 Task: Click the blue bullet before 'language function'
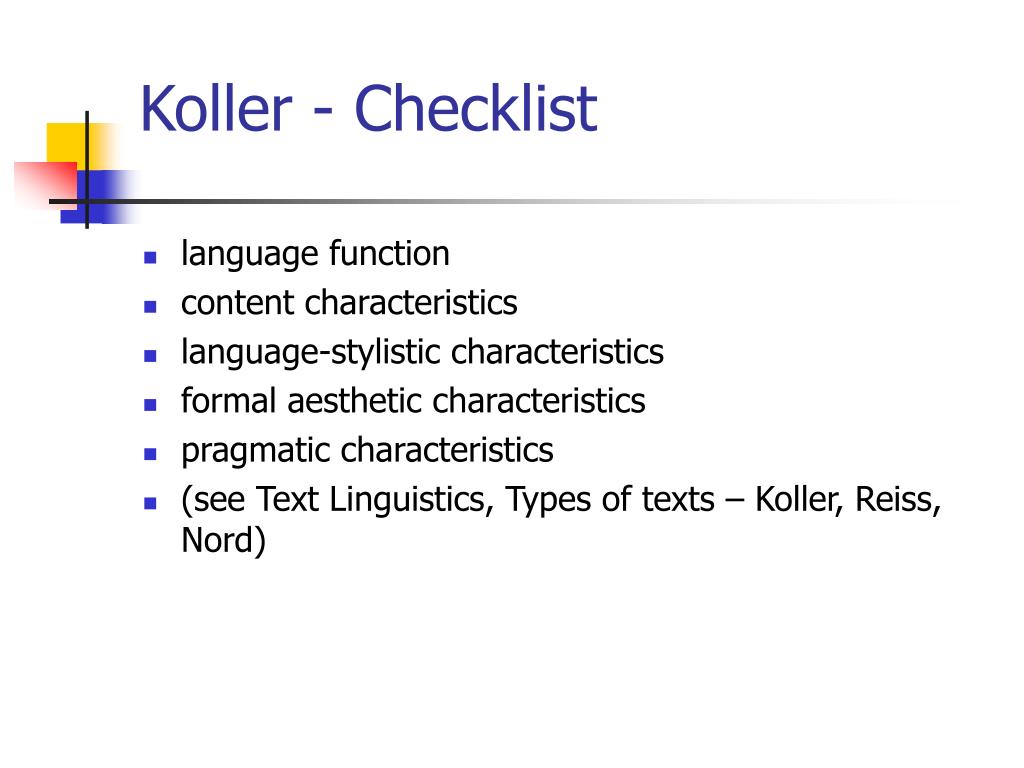click(150, 257)
